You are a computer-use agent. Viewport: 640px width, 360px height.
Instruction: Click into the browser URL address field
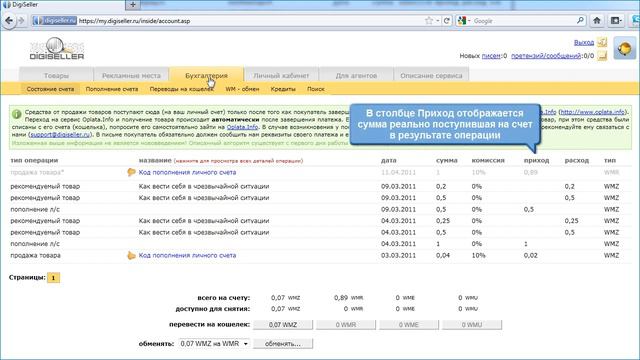tap(249, 20)
